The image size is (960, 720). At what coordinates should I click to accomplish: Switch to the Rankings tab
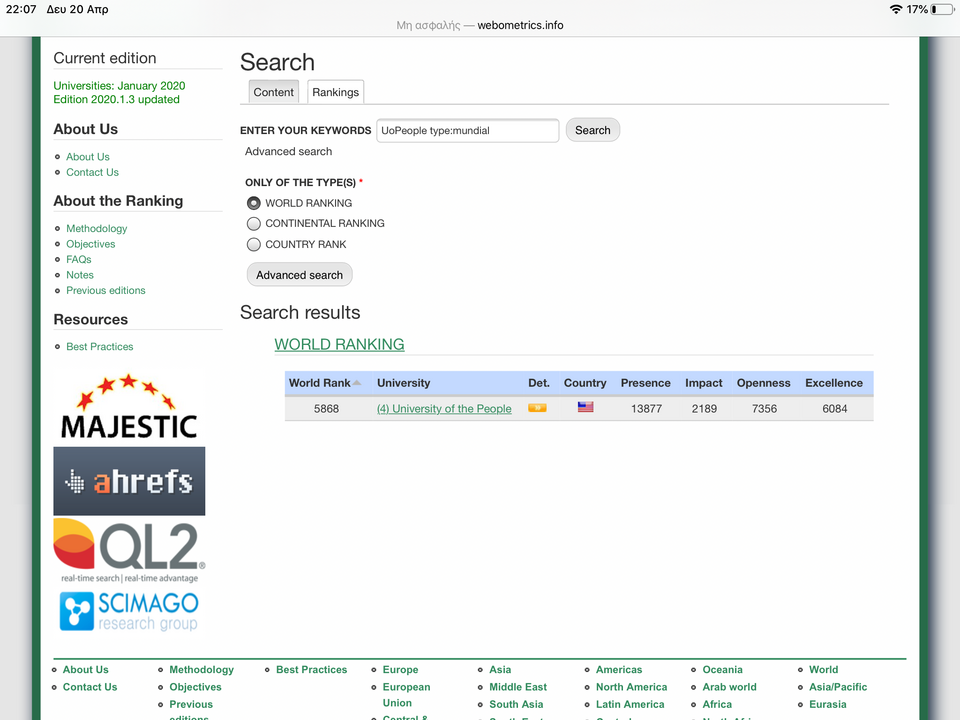pyautogui.click(x=336, y=92)
